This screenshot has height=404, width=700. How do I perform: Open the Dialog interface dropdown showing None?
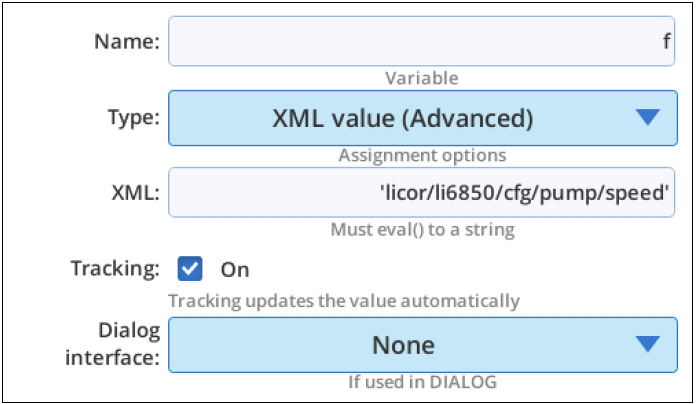[423, 345]
